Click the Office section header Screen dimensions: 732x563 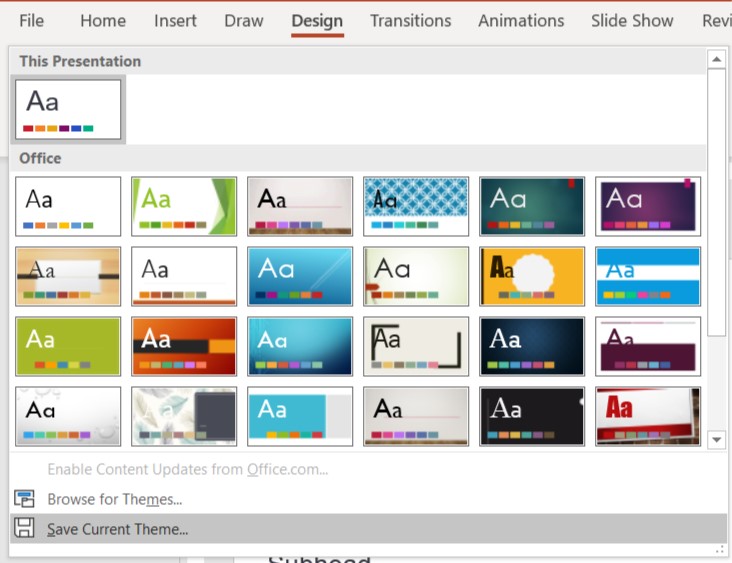[358, 158]
